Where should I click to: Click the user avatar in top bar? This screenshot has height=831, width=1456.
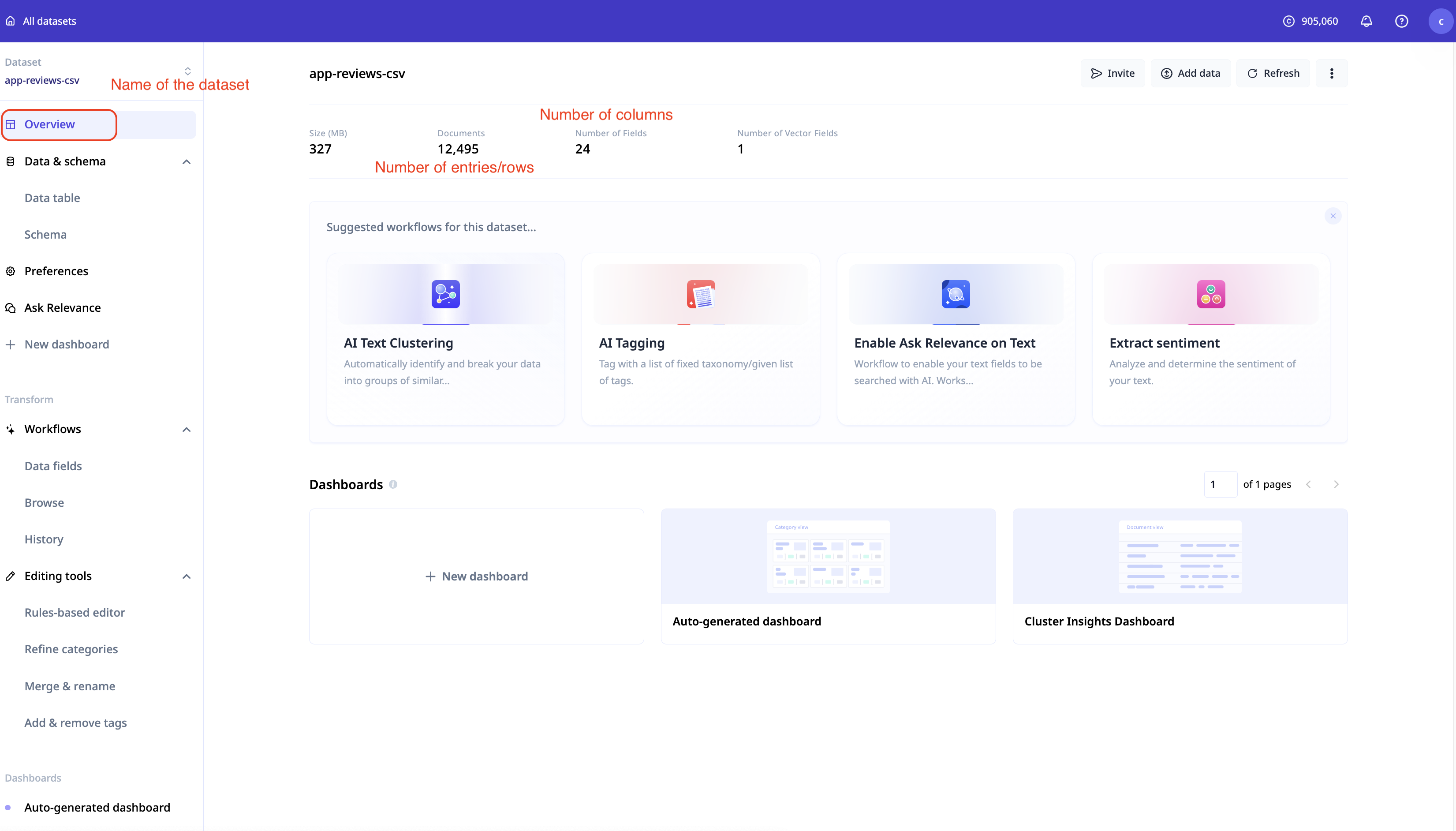1440,21
